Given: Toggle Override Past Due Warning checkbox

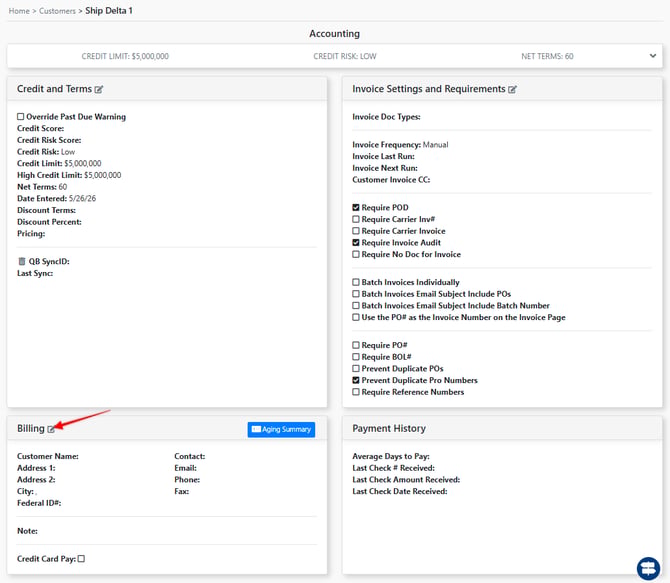Looking at the screenshot, I should tap(21, 117).
